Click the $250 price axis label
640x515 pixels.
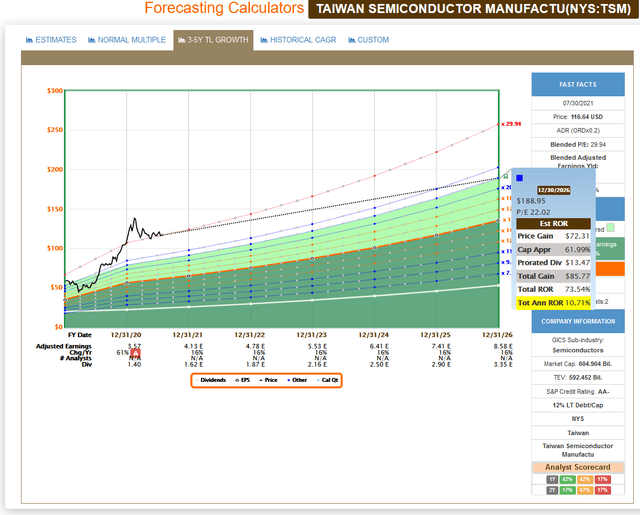[55, 130]
